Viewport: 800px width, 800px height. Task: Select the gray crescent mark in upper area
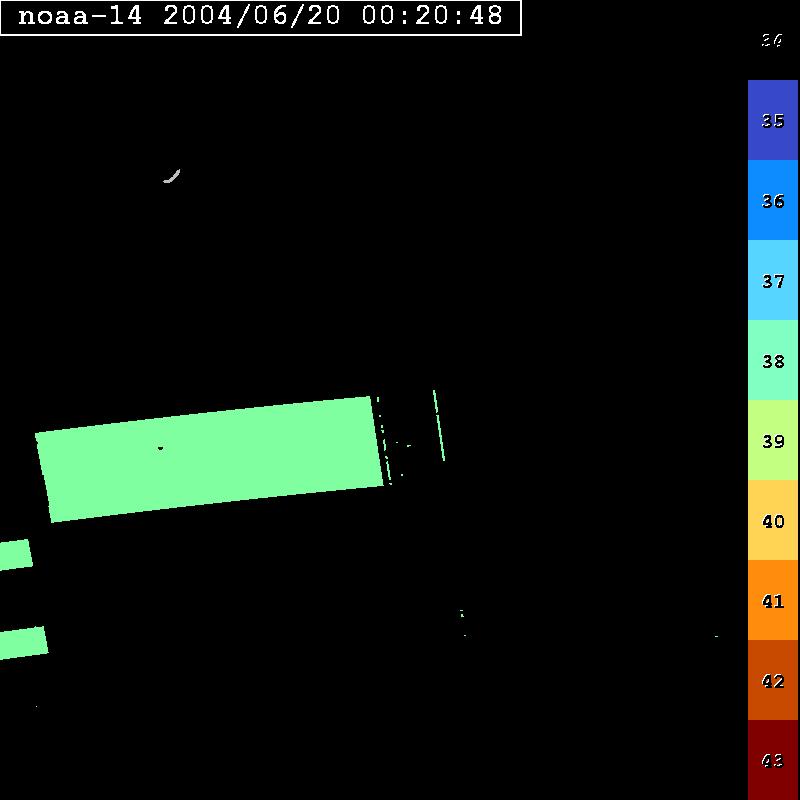[x=172, y=177]
